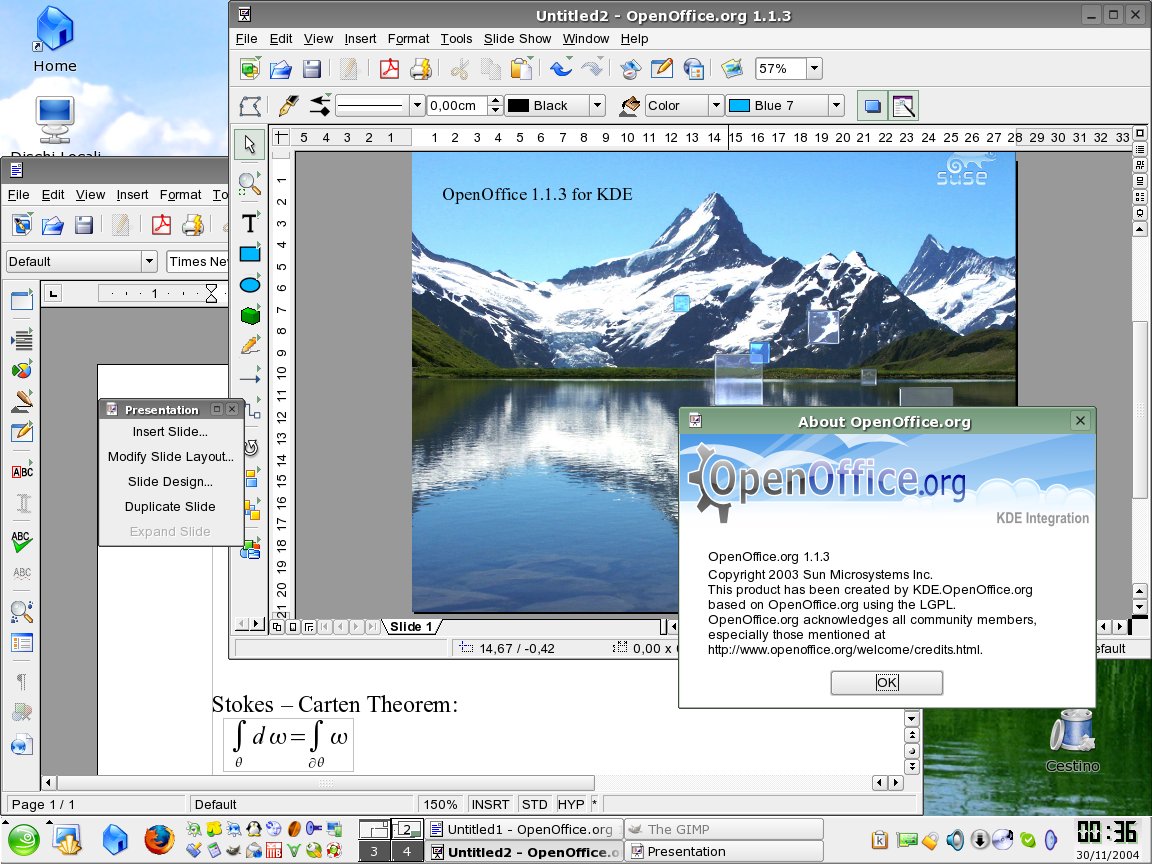The image size is (1152, 864).
Task: Open the Times New Roman font name box
Action: pyautogui.click(x=198, y=261)
